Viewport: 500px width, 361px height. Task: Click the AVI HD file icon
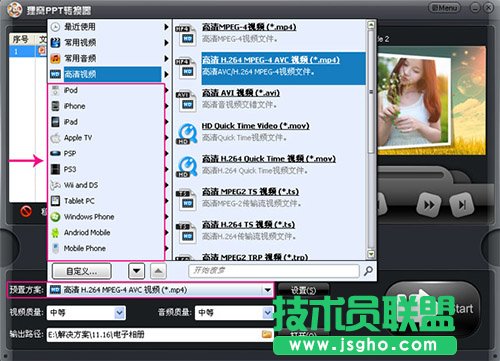point(186,101)
